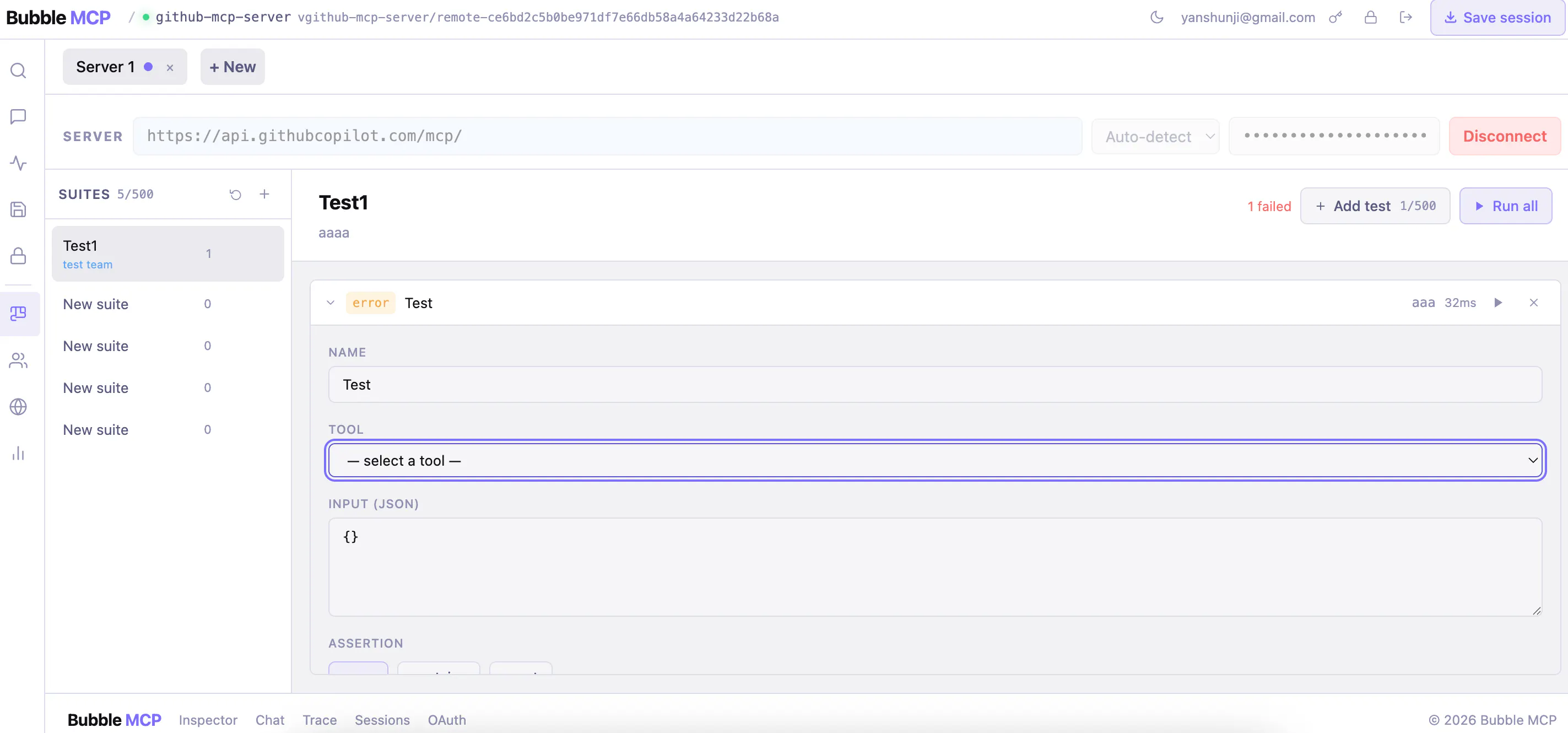Click the lock icon in header

1371,17
